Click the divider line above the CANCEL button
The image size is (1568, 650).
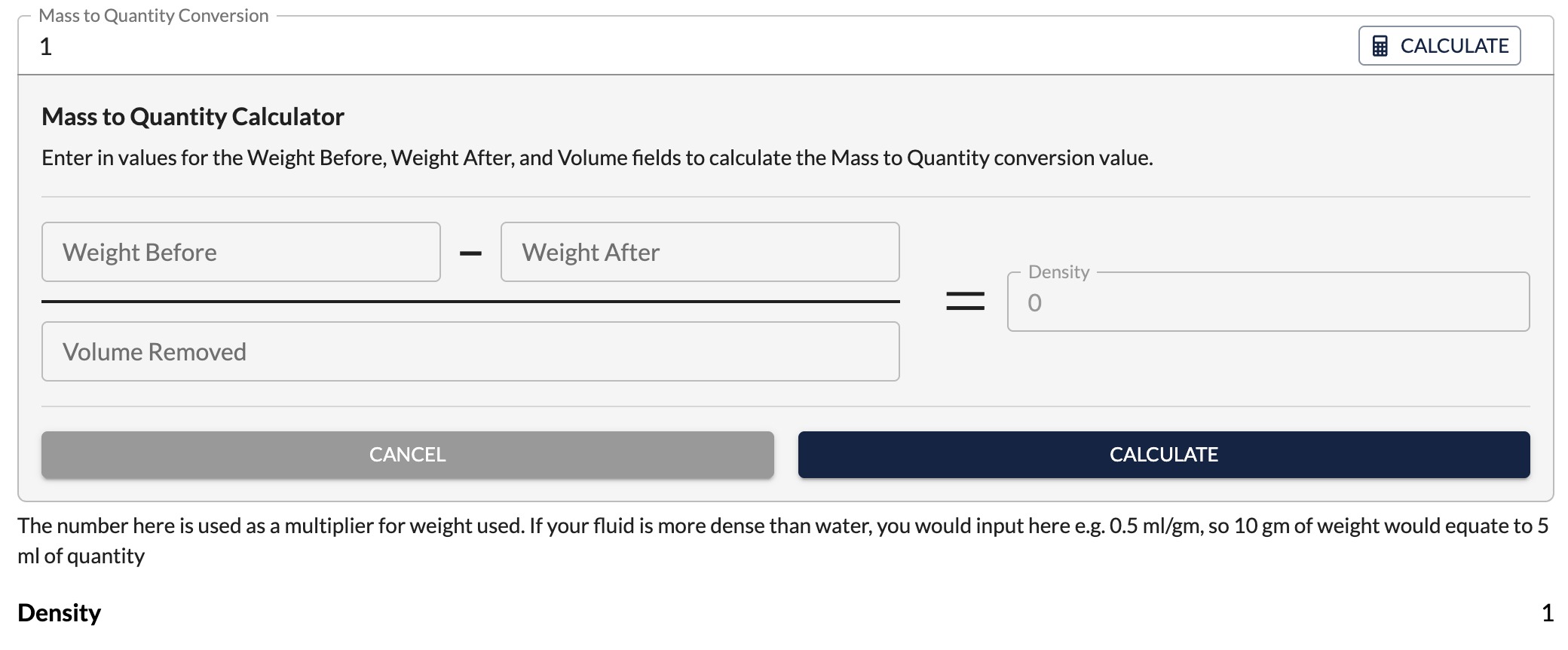pyautogui.click(x=786, y=406)
